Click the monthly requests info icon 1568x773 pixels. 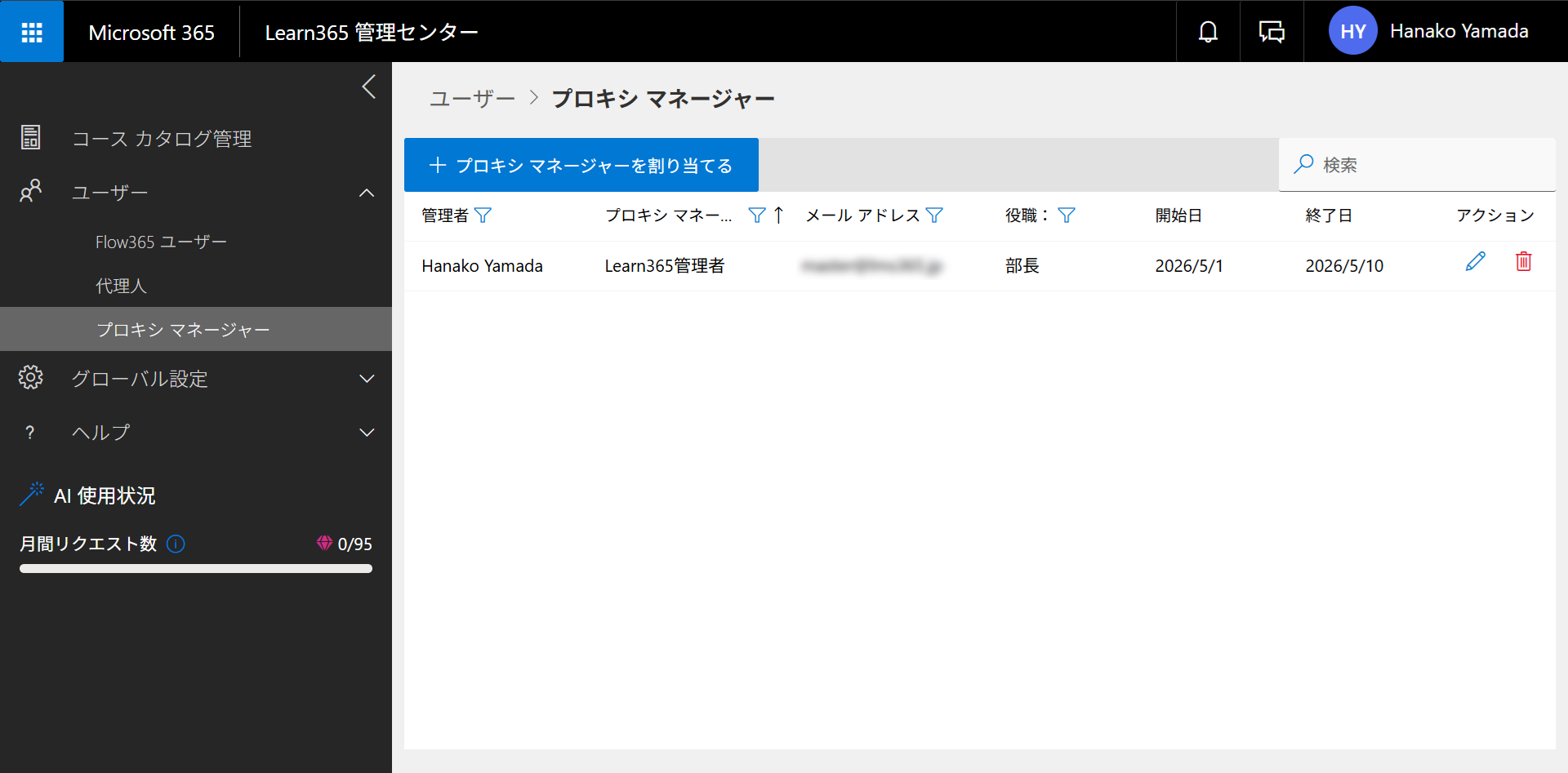pos(176,544)
